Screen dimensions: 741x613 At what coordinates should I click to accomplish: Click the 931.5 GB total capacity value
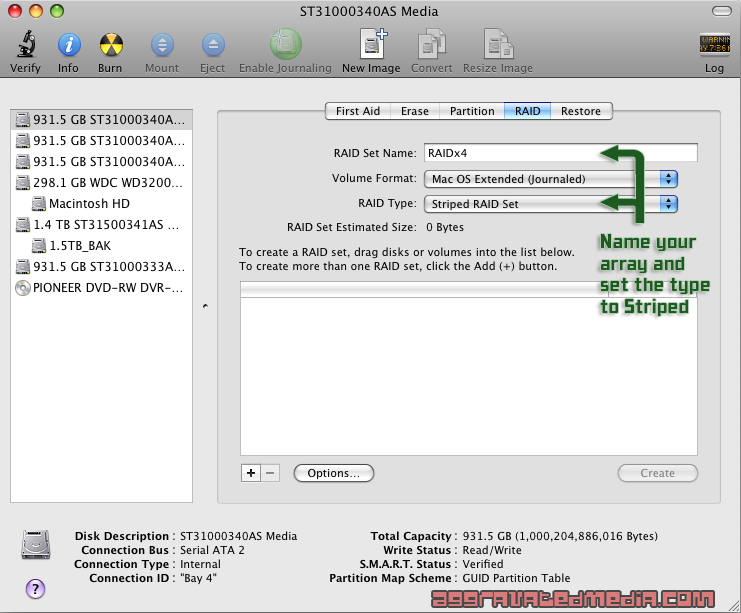pos(560,536)
